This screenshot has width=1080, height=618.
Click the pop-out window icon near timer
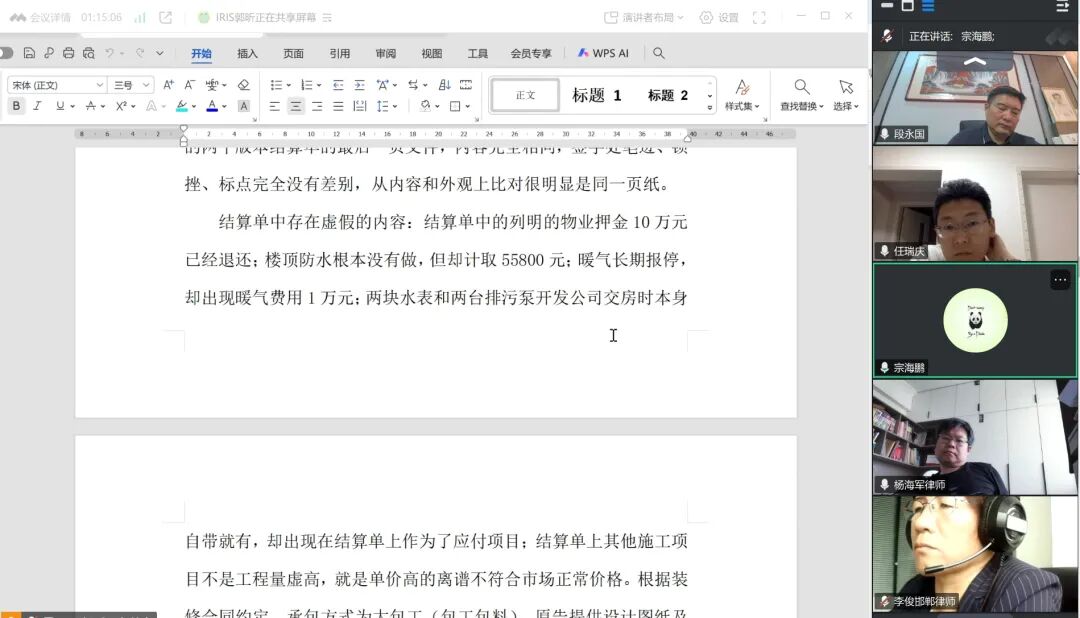165,17
